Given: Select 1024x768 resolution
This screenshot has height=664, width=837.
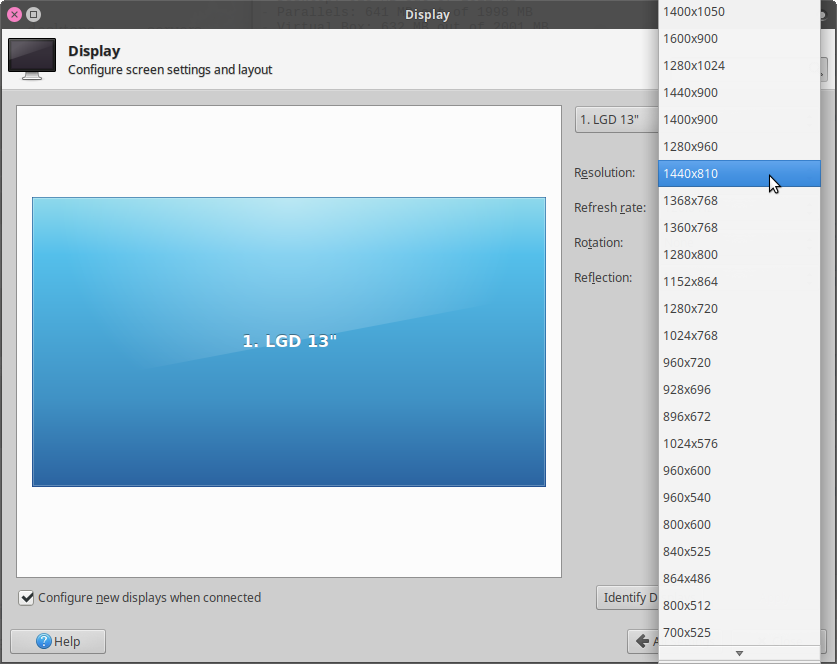Looking at the screenshot, I should [x=739, y=336].
